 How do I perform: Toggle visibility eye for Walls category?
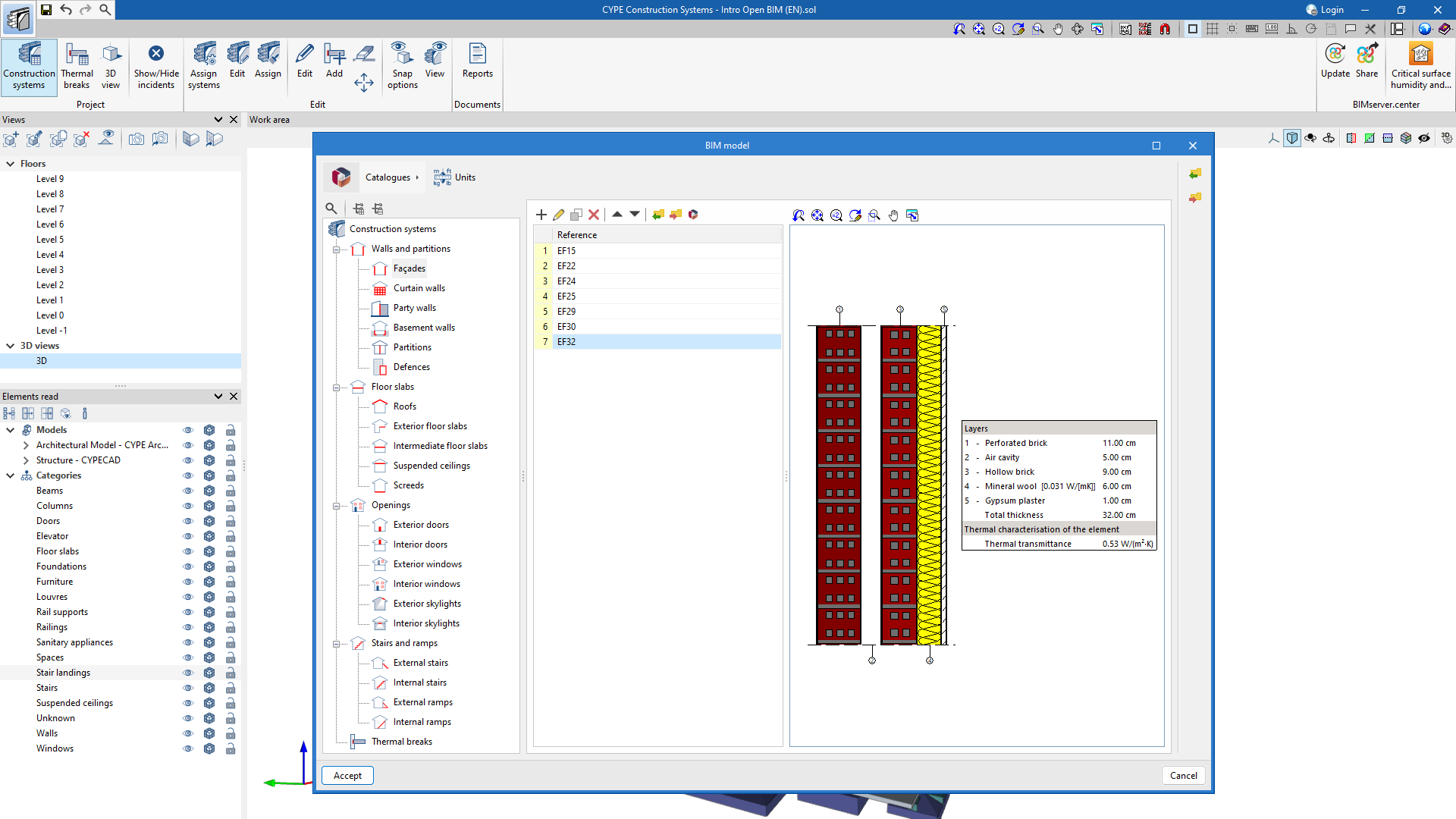(188, 733)
